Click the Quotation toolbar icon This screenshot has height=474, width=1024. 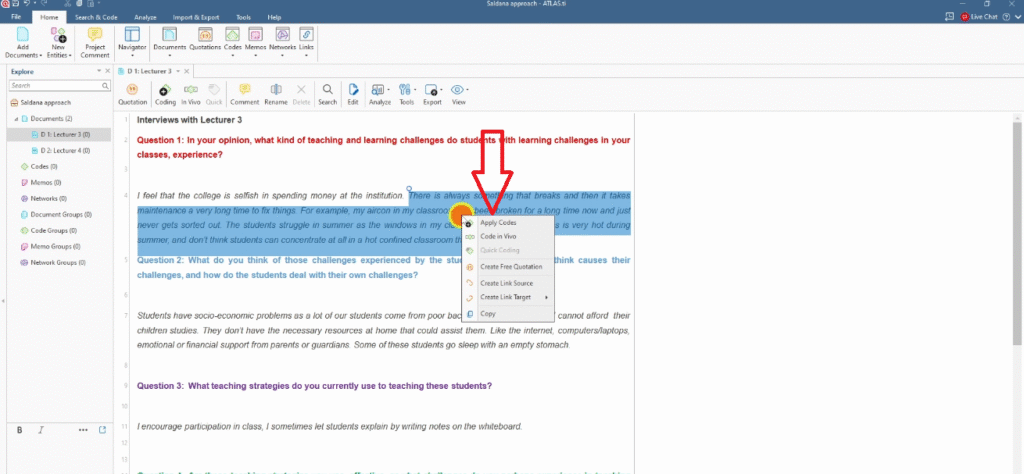pyautogui.click(x=132, y=93)
